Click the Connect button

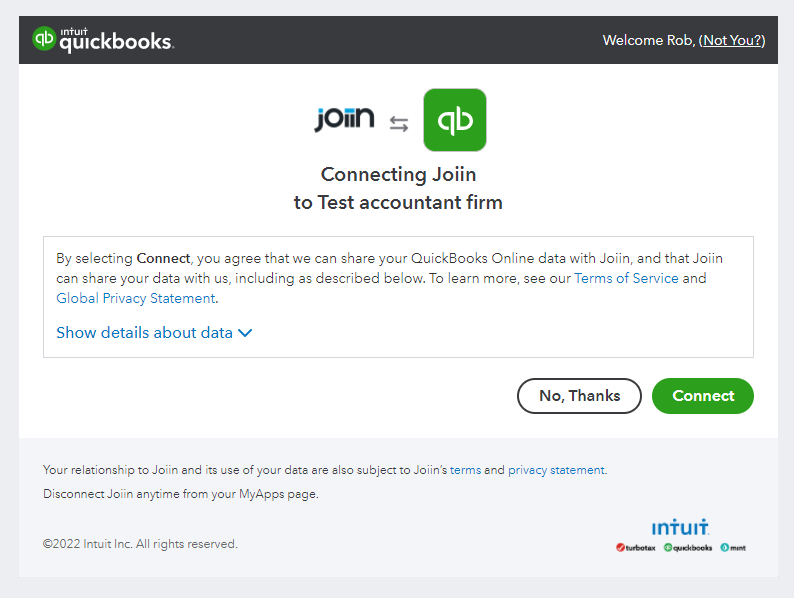pyautogui.click(x=703, y=396)
